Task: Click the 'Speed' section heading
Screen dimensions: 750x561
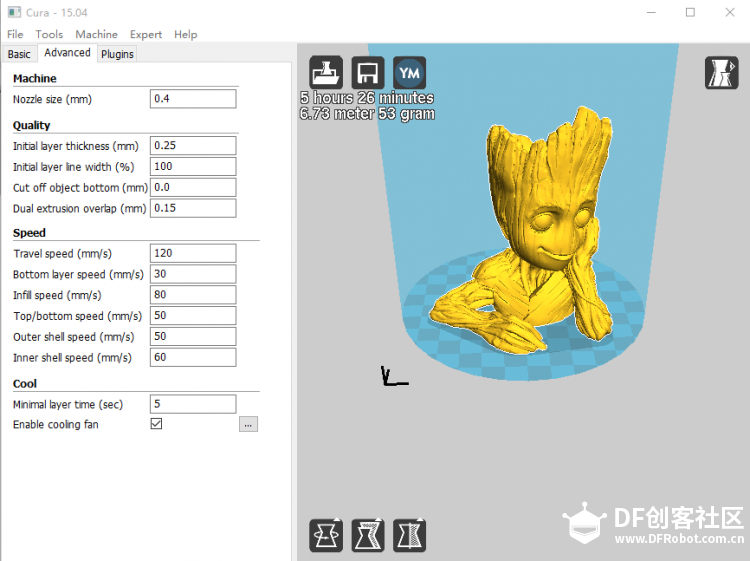Action: [x=29, y=233]
